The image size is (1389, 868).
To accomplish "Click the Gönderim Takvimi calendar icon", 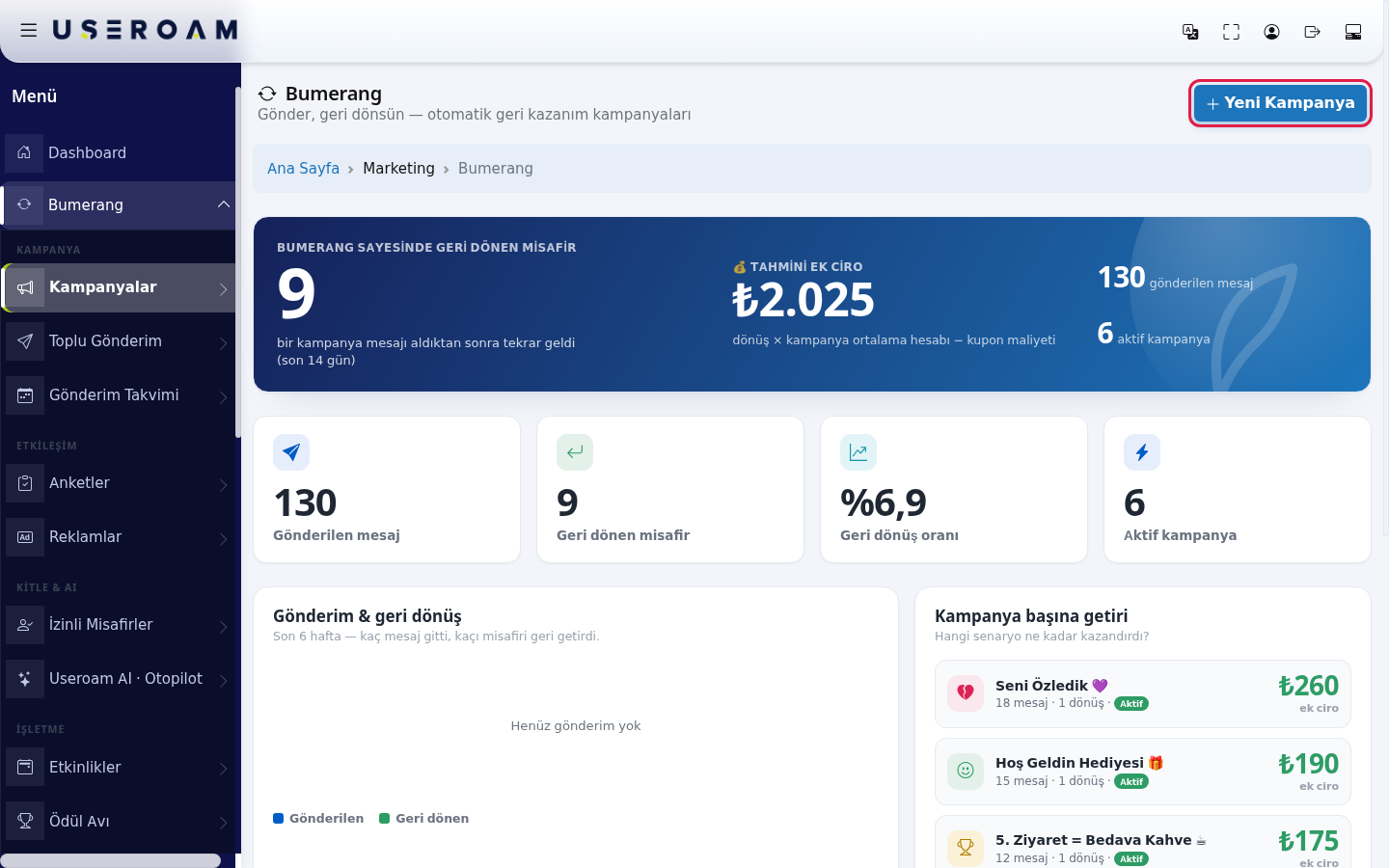I will tap(25, 395).
